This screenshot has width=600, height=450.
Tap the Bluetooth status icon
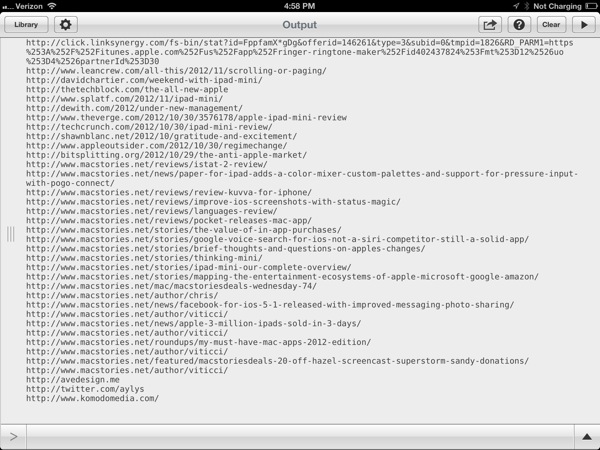point(527,6)
